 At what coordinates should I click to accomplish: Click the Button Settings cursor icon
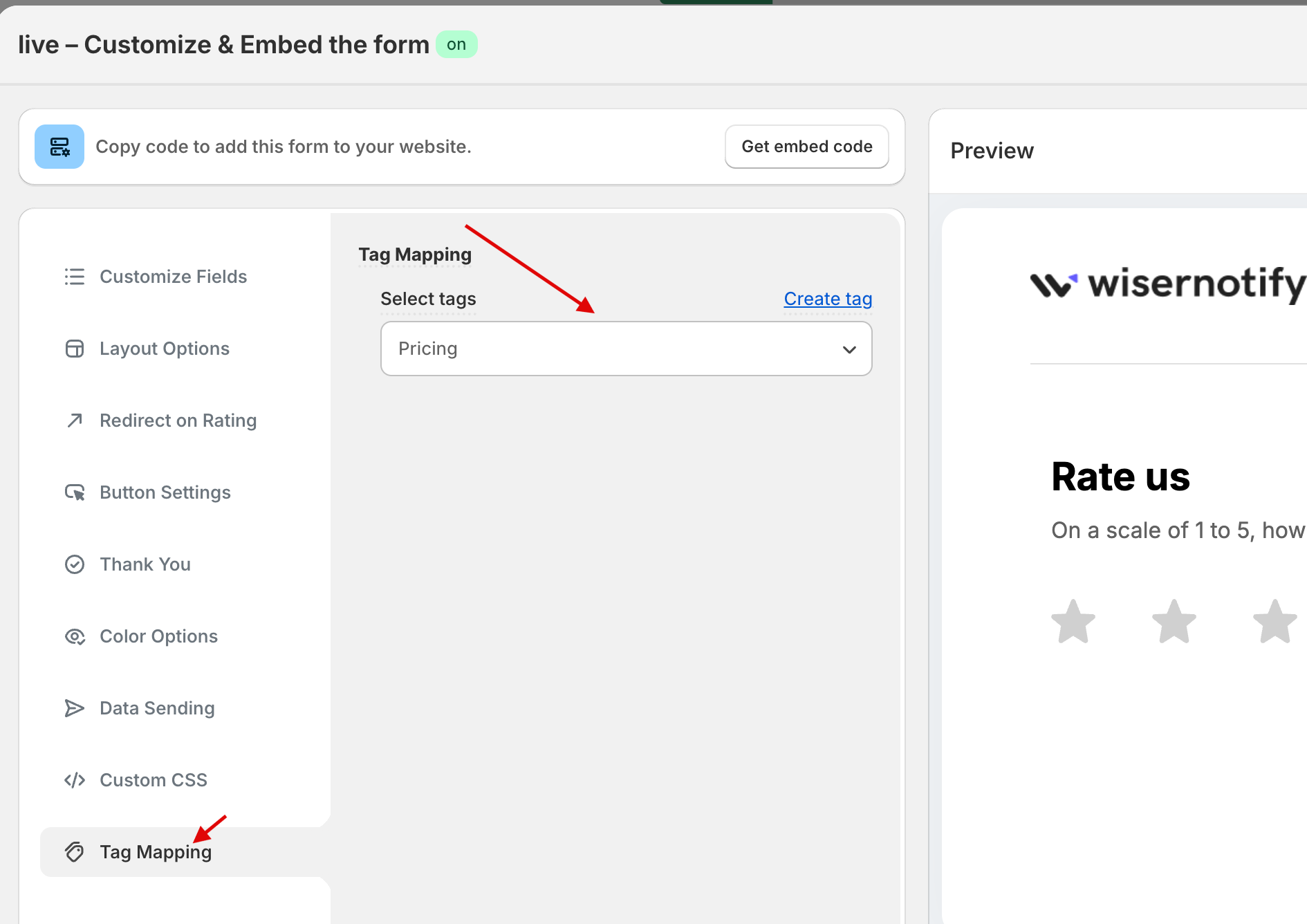pos(75,492)
